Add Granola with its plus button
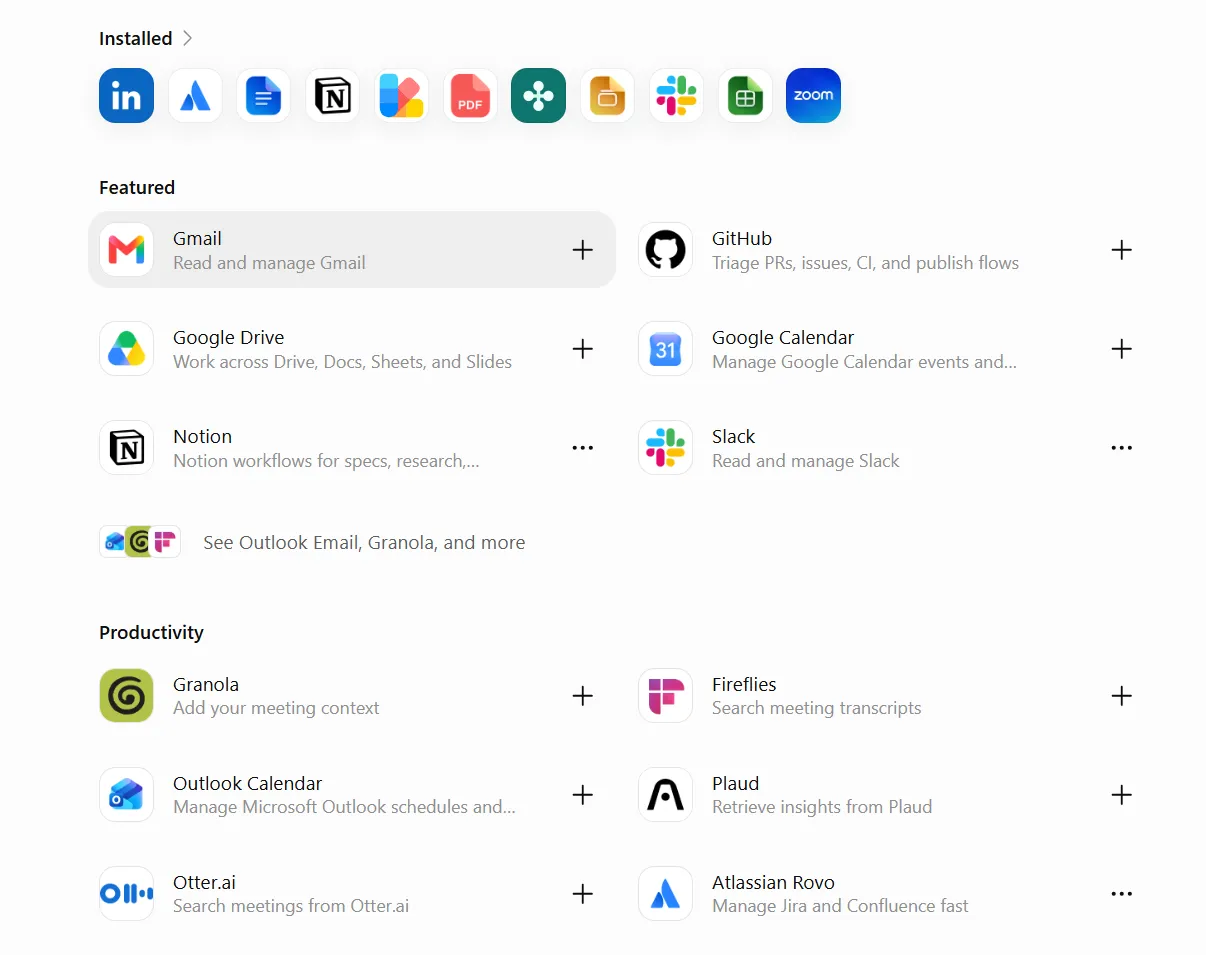The width and height of the screenshot is (1206, 955). pyautogui.click(x=583, y=695)
